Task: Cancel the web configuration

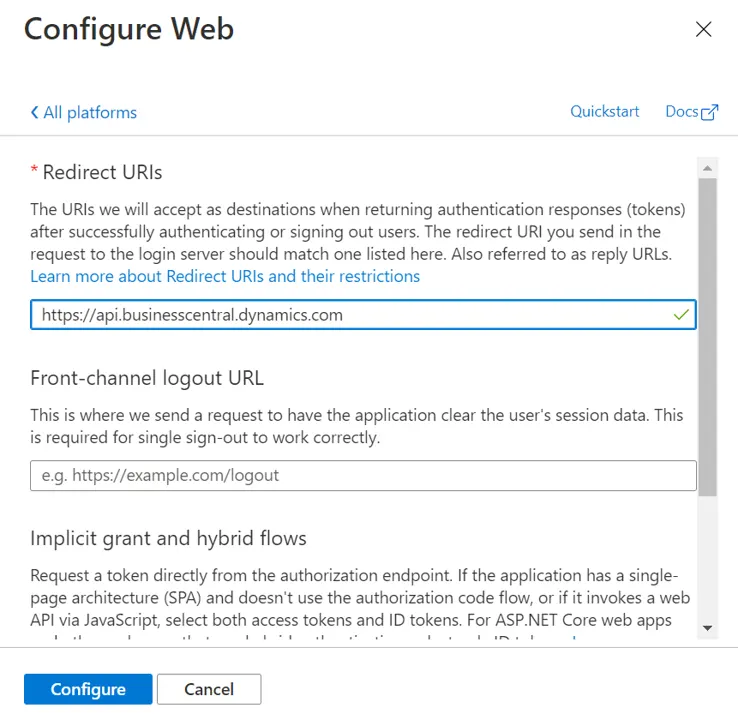Action: (x=209, y=689)
